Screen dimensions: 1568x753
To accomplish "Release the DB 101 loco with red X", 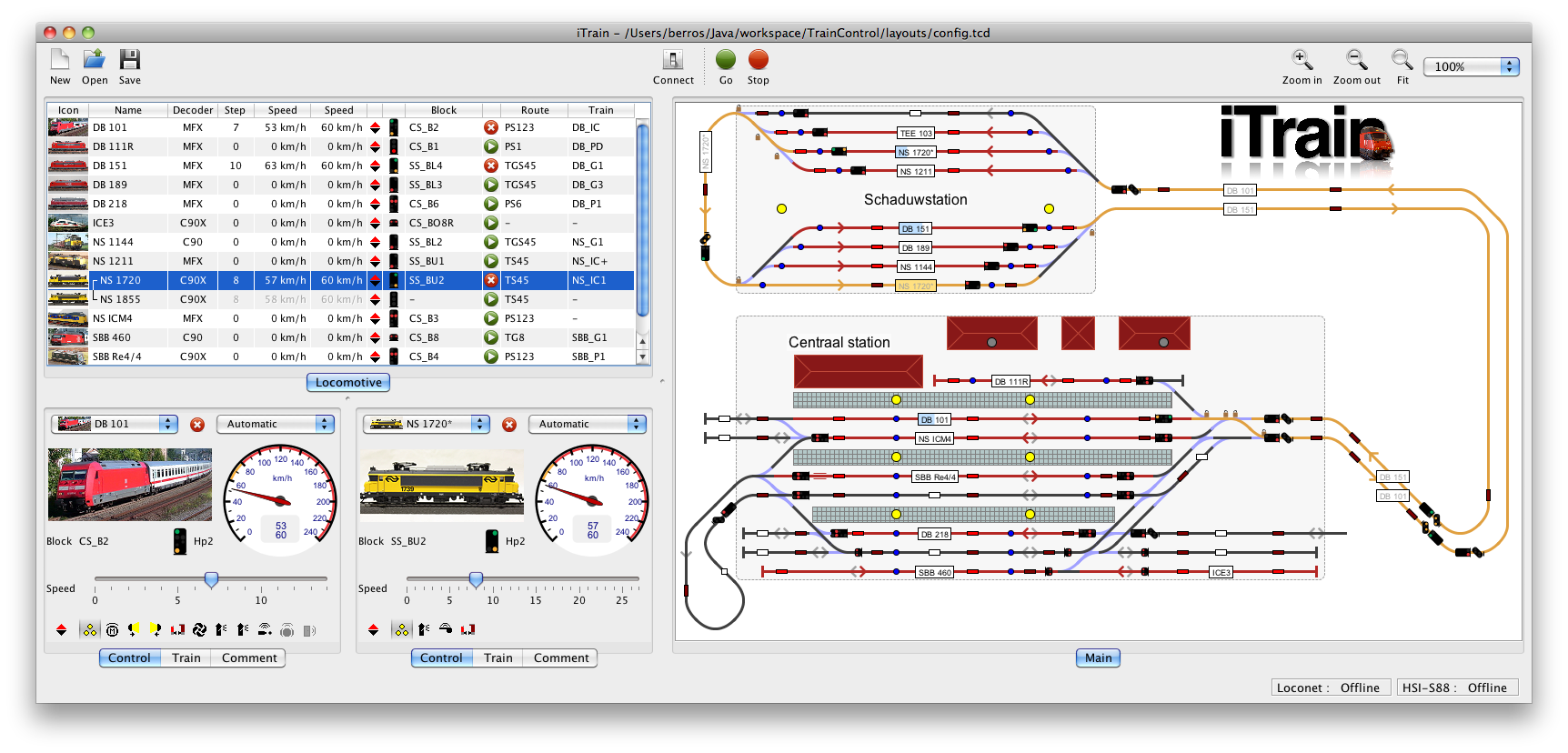I will [197, 425].
